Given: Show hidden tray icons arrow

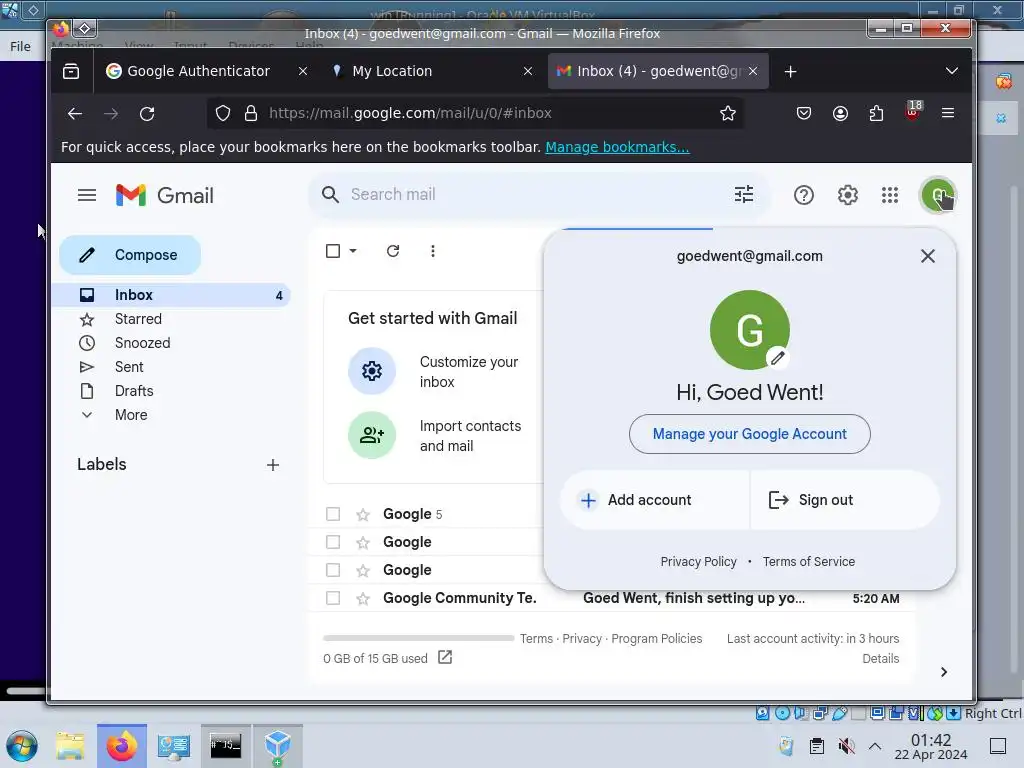Looking at the screenshot, I should 875,746.
